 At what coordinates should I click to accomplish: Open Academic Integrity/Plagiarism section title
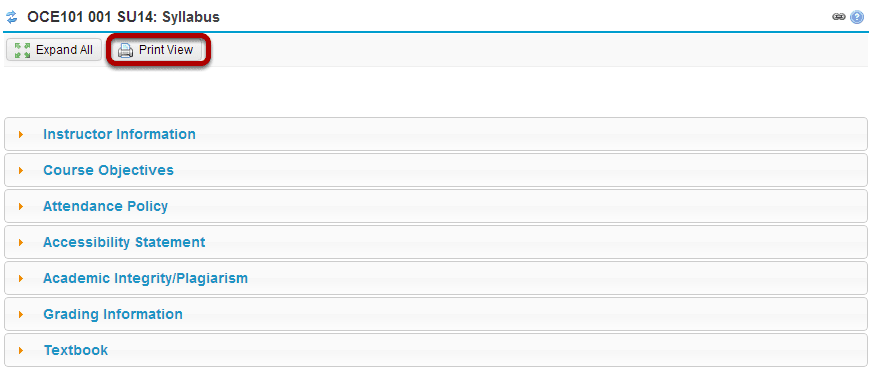point(145,278)
